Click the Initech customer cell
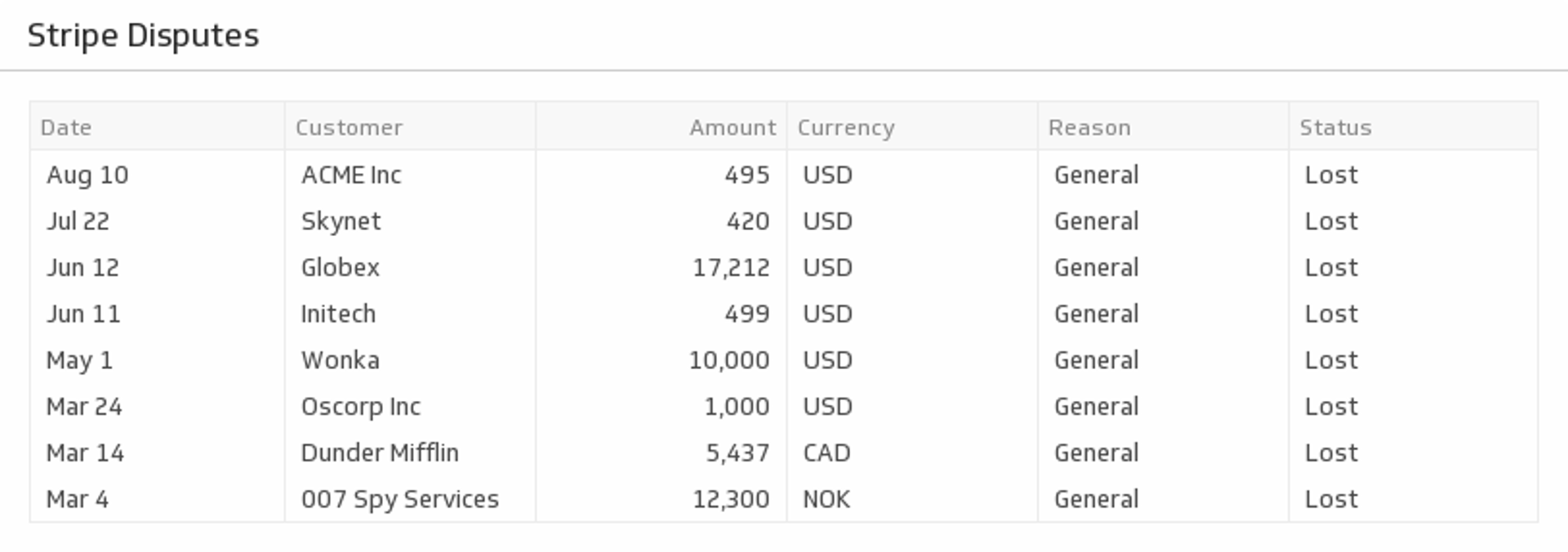Image resolution: width=1568 pixels, height=552 pixels. [338, 314]
